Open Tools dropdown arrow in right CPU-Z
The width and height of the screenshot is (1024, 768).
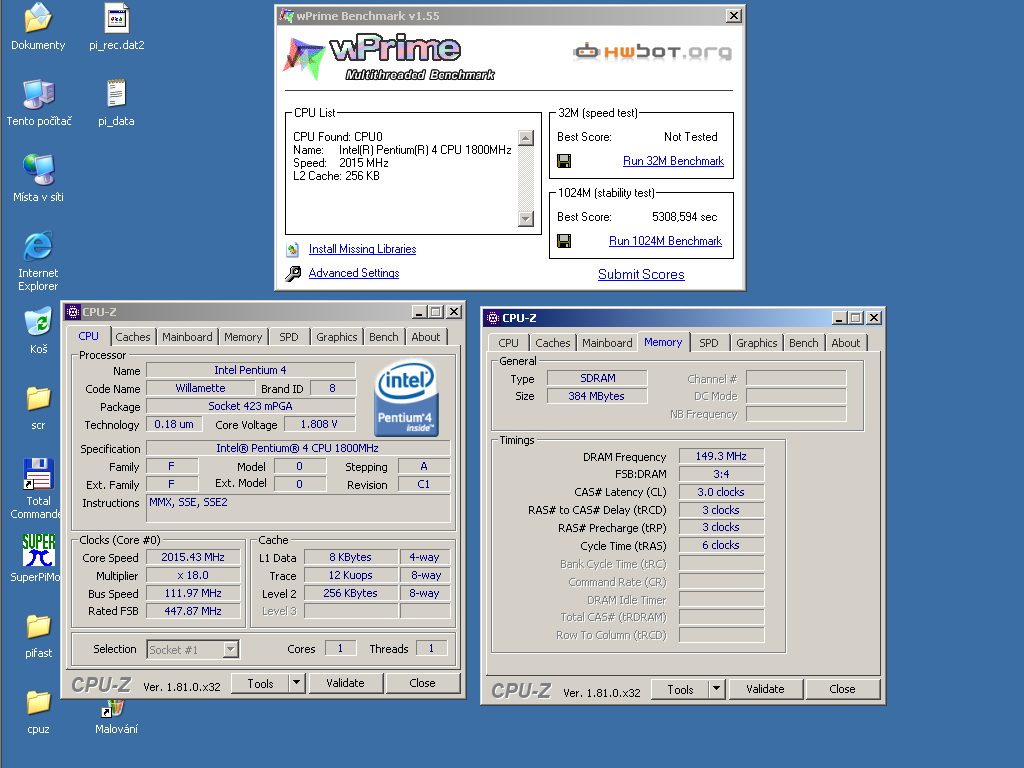tap(716, 689)
